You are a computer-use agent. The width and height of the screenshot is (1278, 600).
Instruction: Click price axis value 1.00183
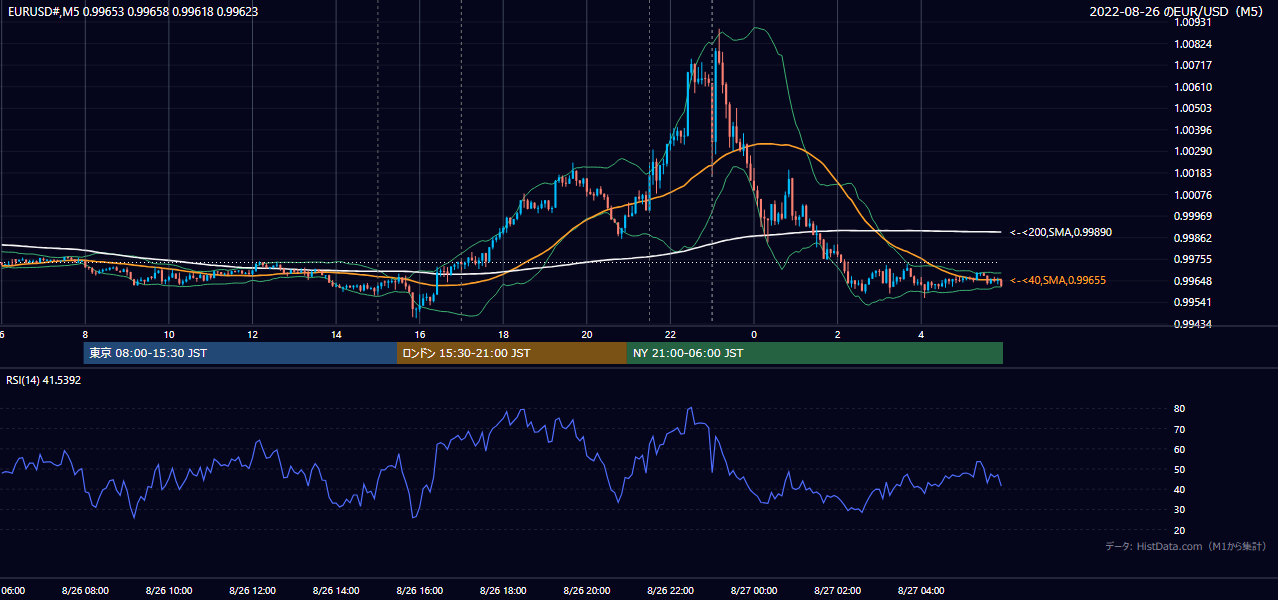1193,173
